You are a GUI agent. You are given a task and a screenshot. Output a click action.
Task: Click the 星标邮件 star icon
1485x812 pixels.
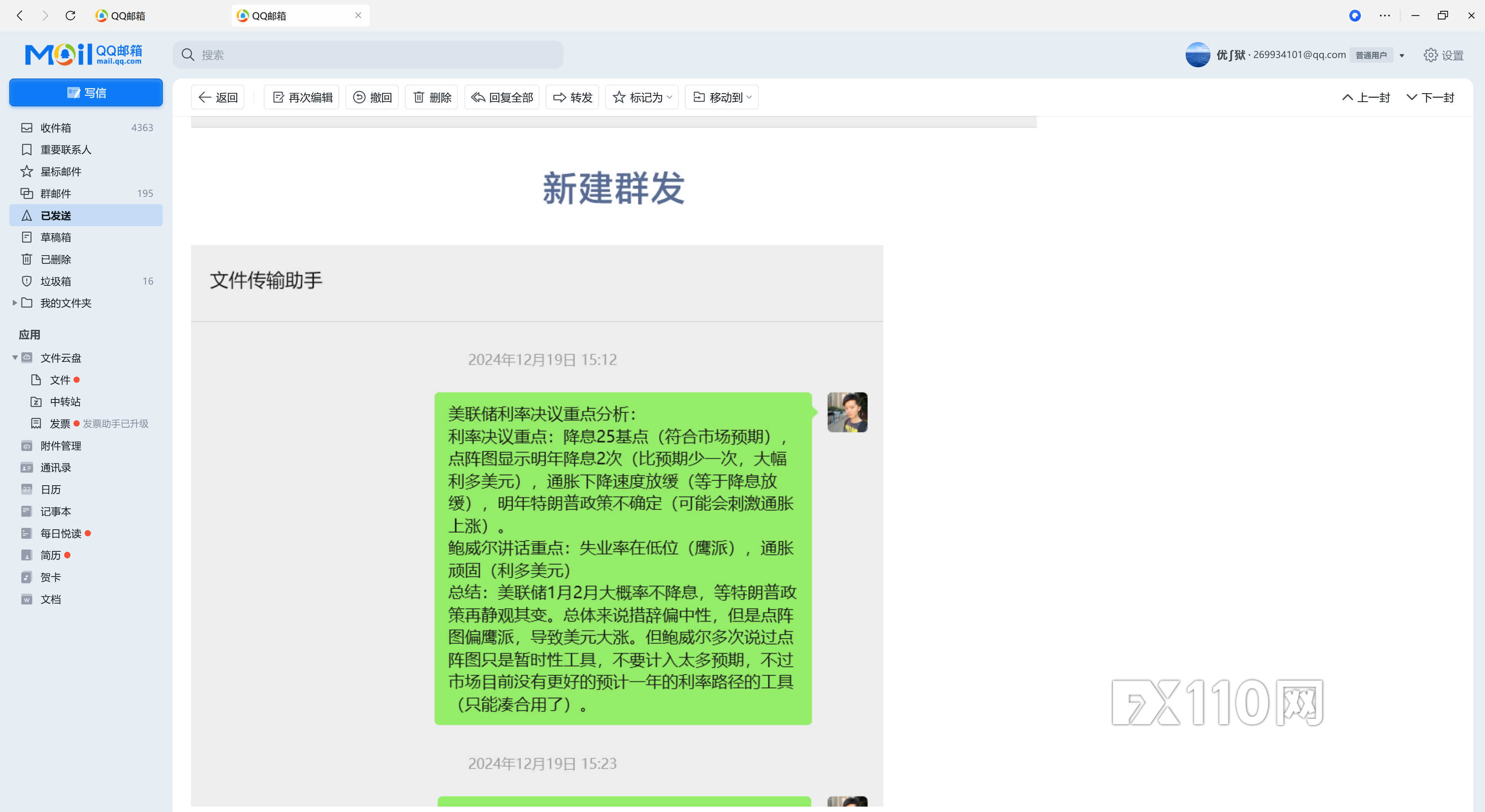pos(27,171)
